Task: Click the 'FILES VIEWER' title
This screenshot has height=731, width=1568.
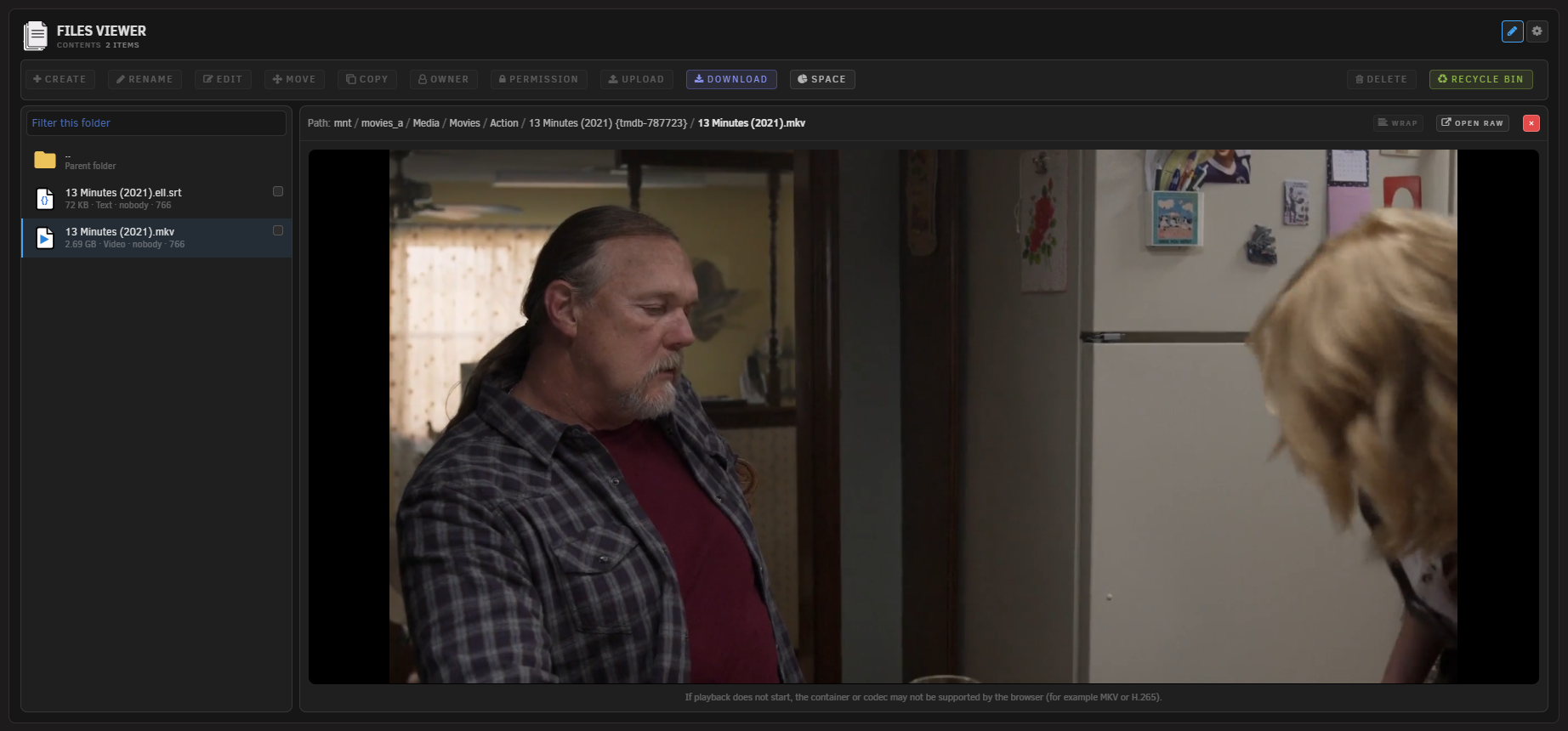Action: click(101, 31)
